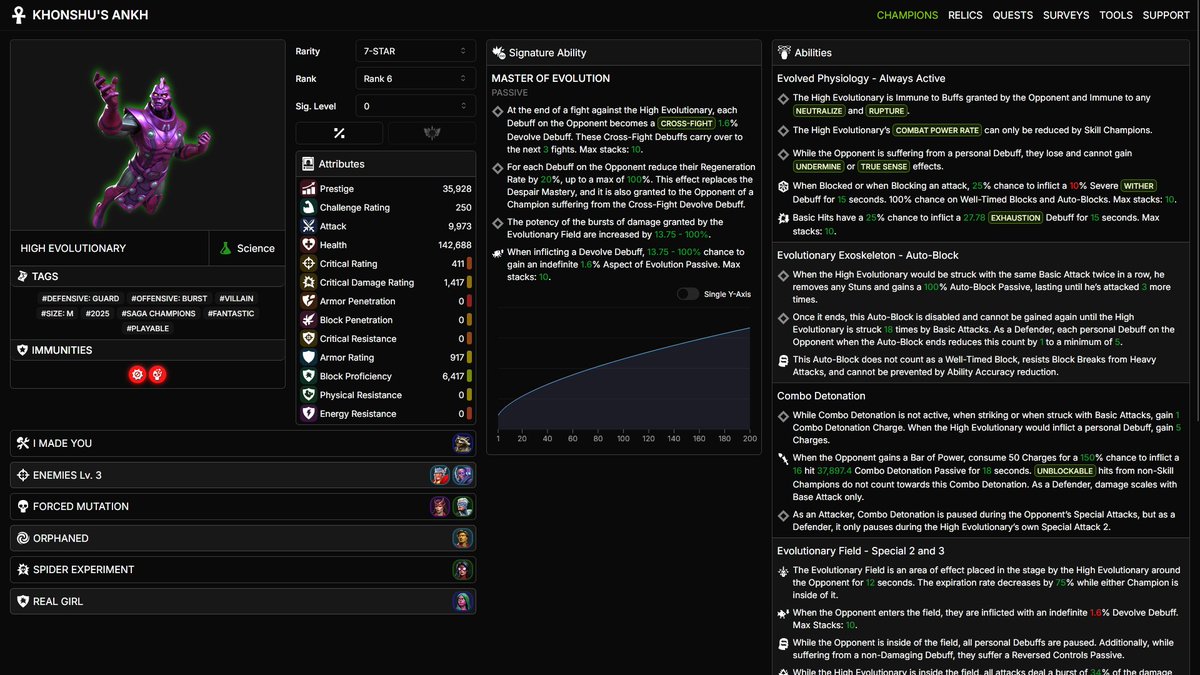Click the Critical Rating attribute icon
Viewport: 1200px width, 675px height.
309,263
